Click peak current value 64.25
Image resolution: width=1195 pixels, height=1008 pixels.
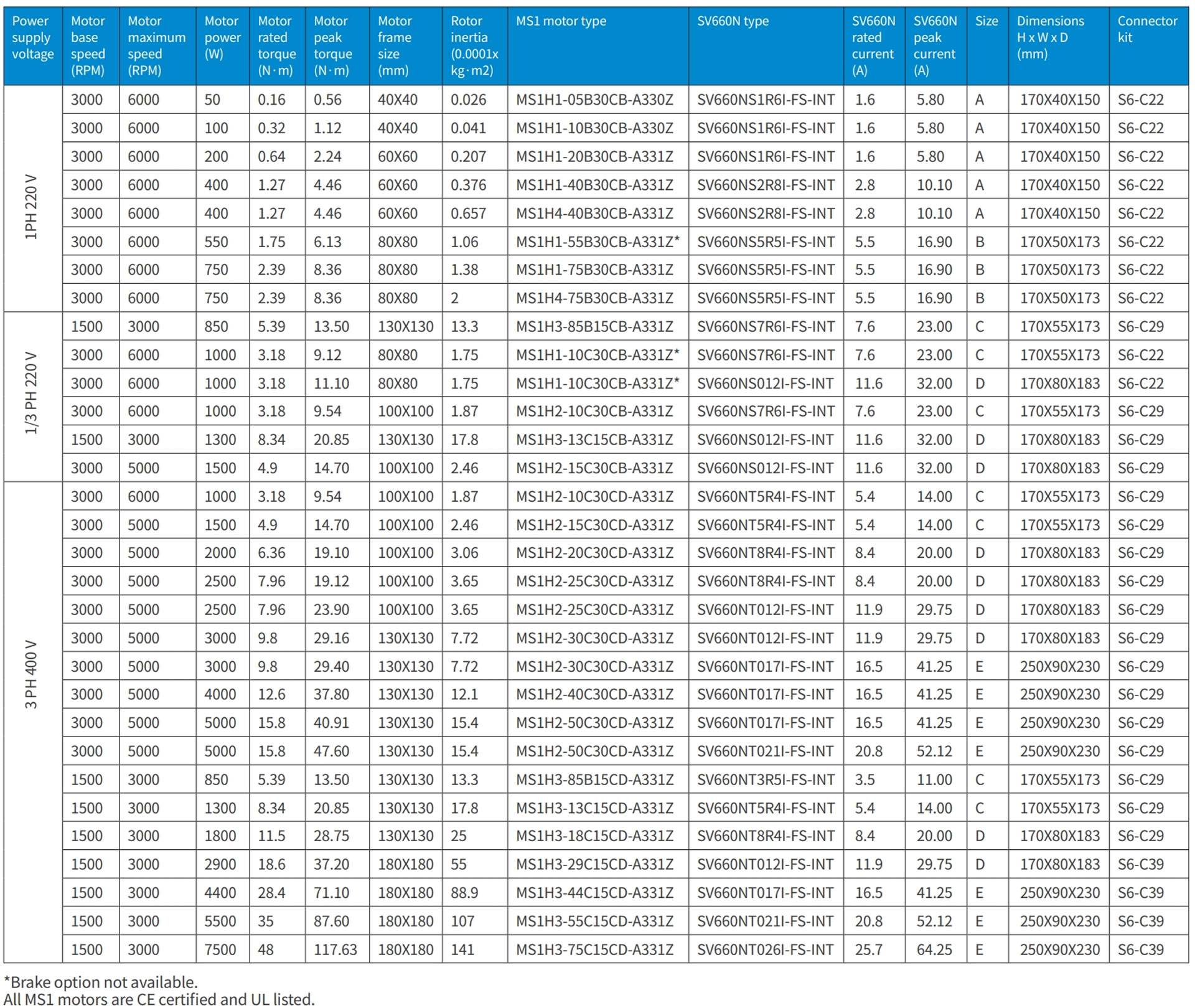coord(934,949)
